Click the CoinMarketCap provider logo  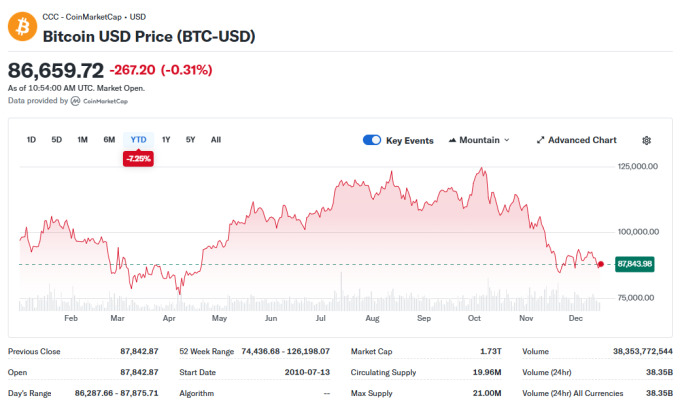click(x=76, y=101)
